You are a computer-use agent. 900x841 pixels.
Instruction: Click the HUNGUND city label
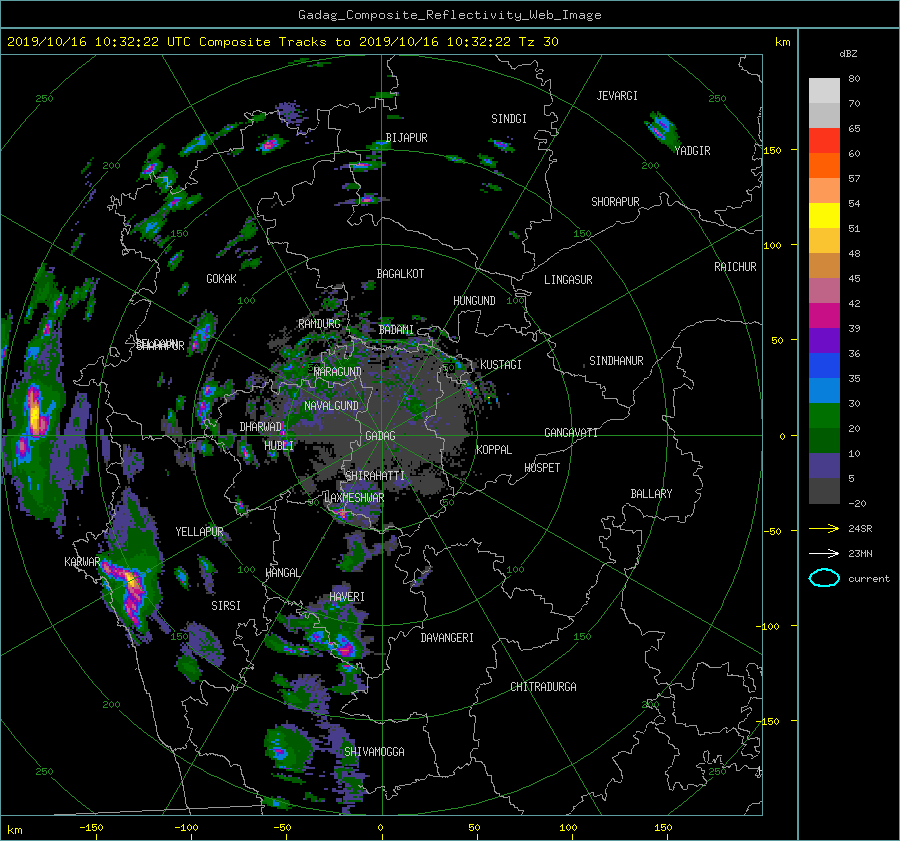(x=474, y=301)
